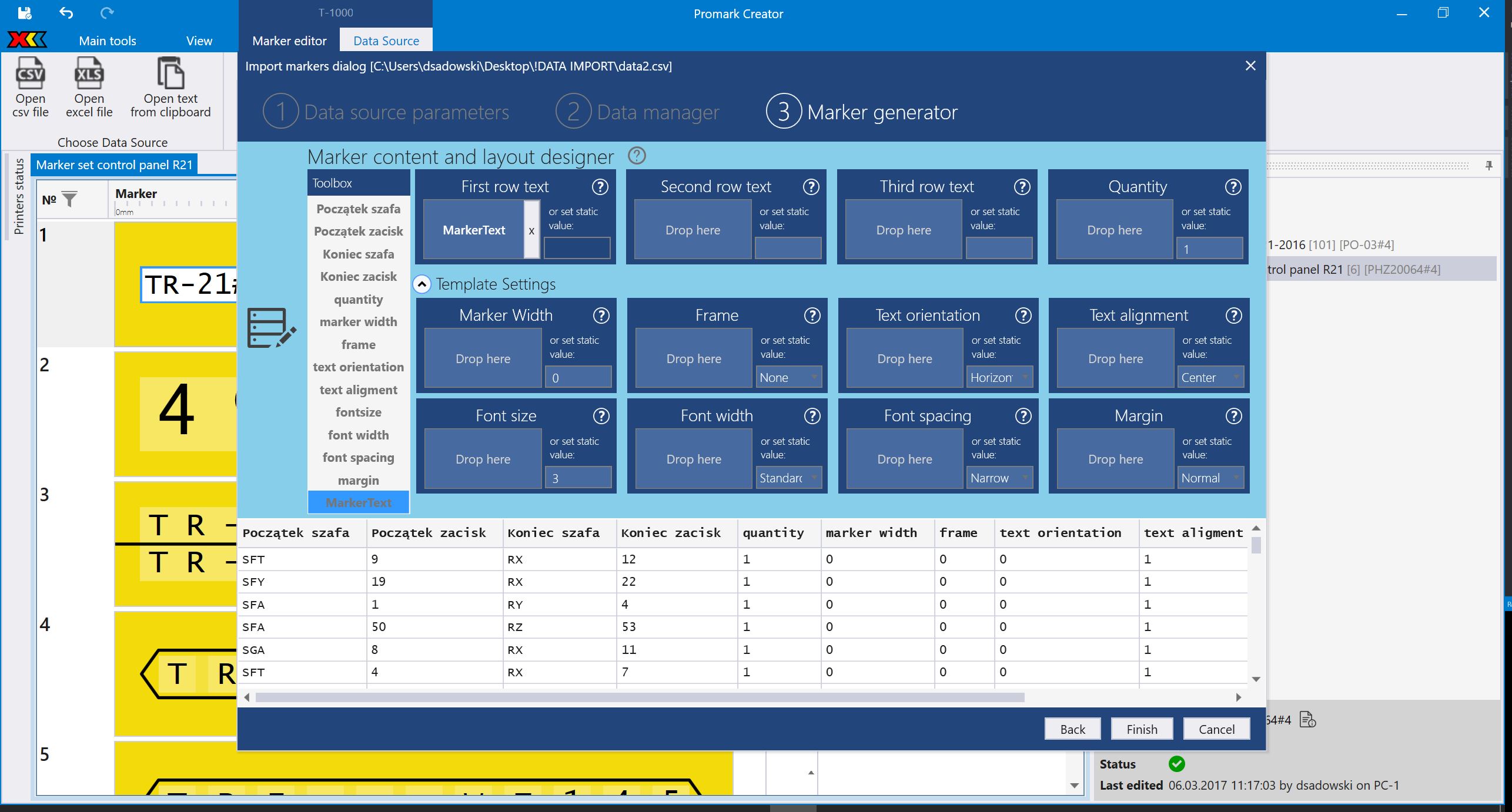This screenshot has height=812, width=1512.
Task: Click the Marker Width static value field
Action: click(578, 377)
